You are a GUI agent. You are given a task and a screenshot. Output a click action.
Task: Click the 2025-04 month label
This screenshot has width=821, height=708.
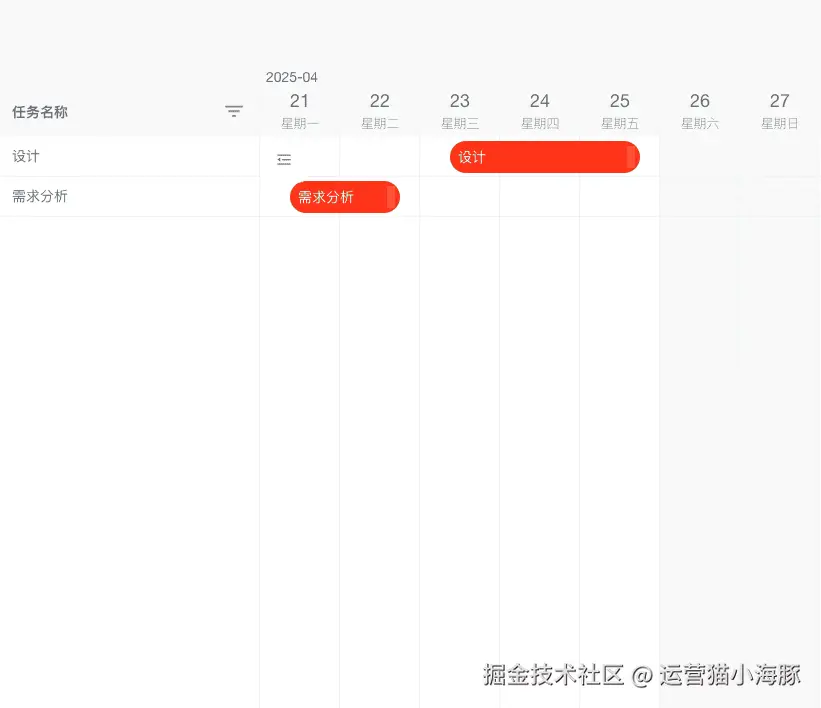tap(291, 76)
